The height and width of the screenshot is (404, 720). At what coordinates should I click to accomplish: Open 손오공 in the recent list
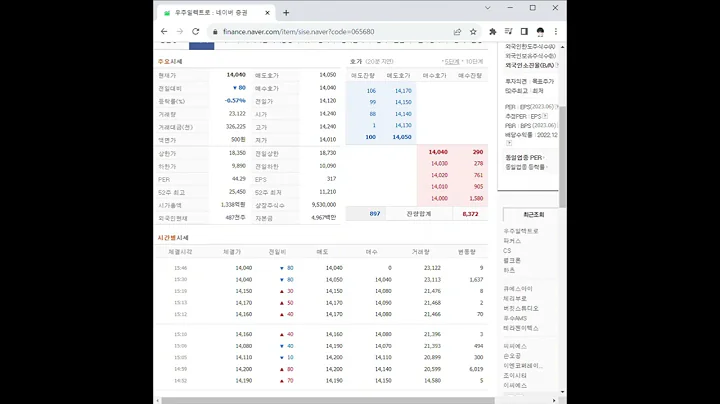(512, 356)
